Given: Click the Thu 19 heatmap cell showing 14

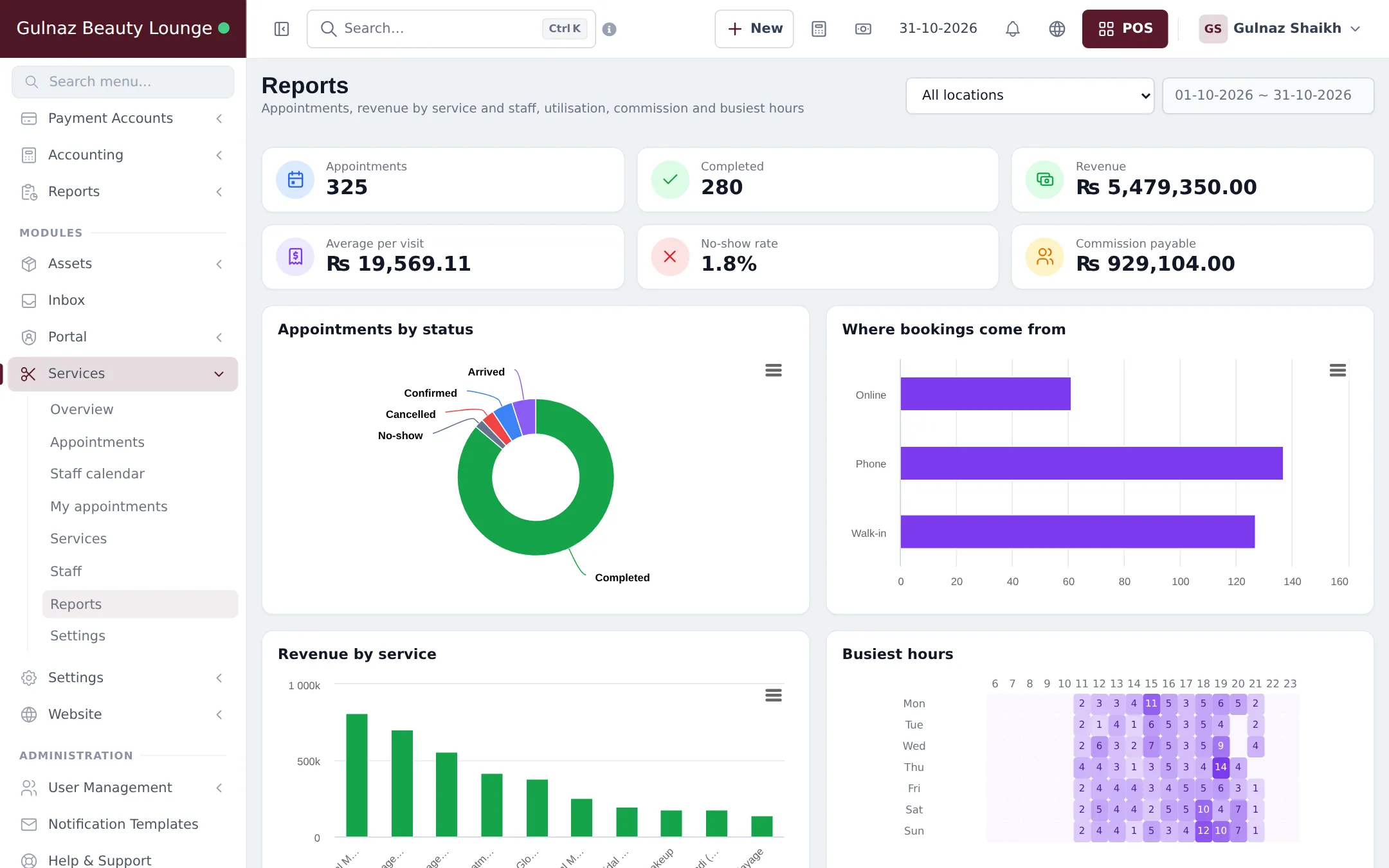Looking at the screenshot, I should (1221, 767).
